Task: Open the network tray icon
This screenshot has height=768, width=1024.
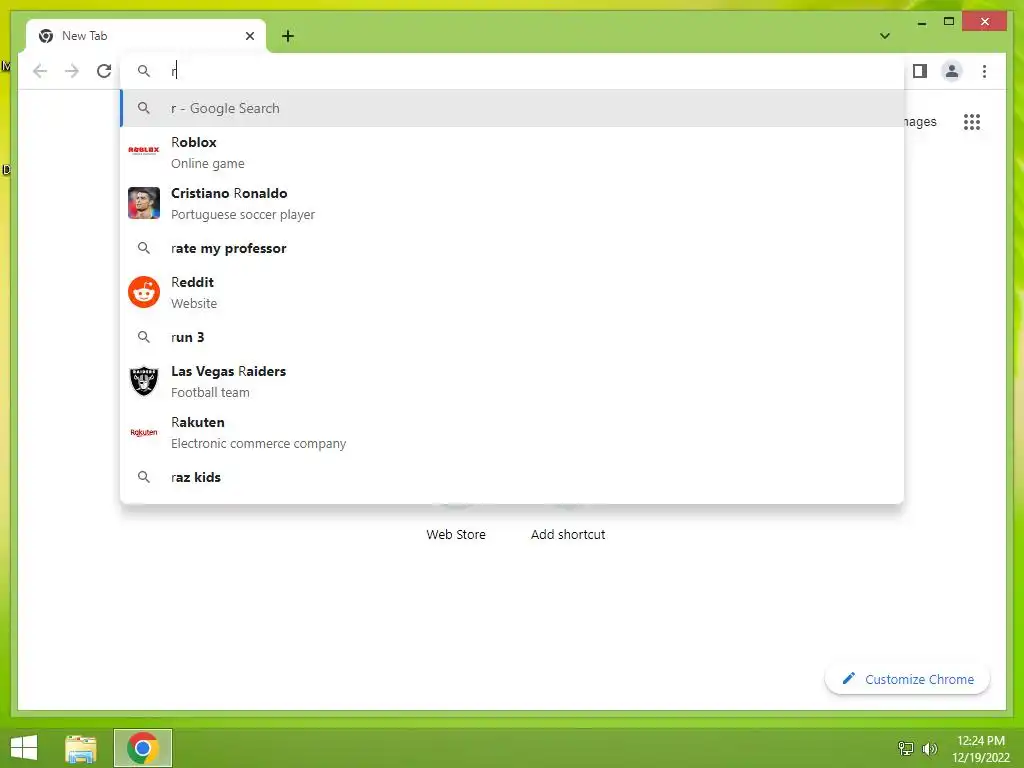Action: pos(906,748)
